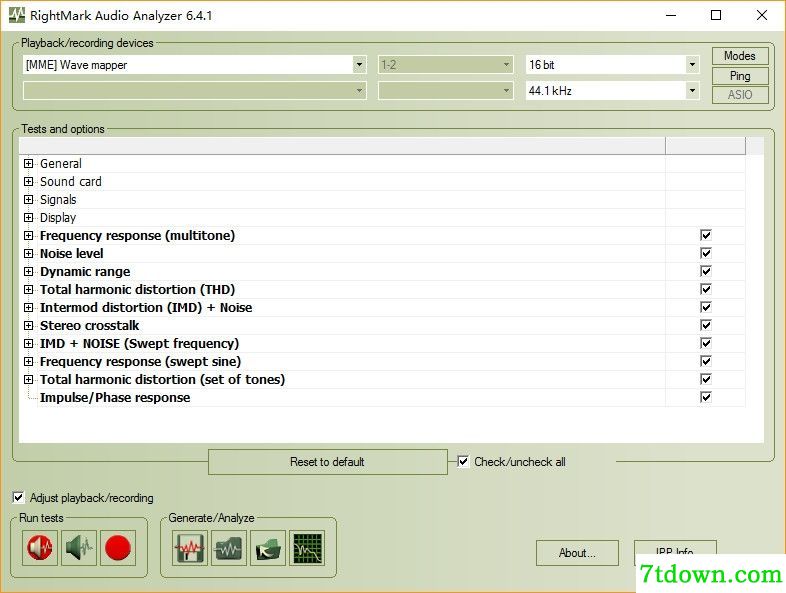Click the analyze WAV waveform icon
This screenshot has height=593, width=786.
click(x=229, y=548)
